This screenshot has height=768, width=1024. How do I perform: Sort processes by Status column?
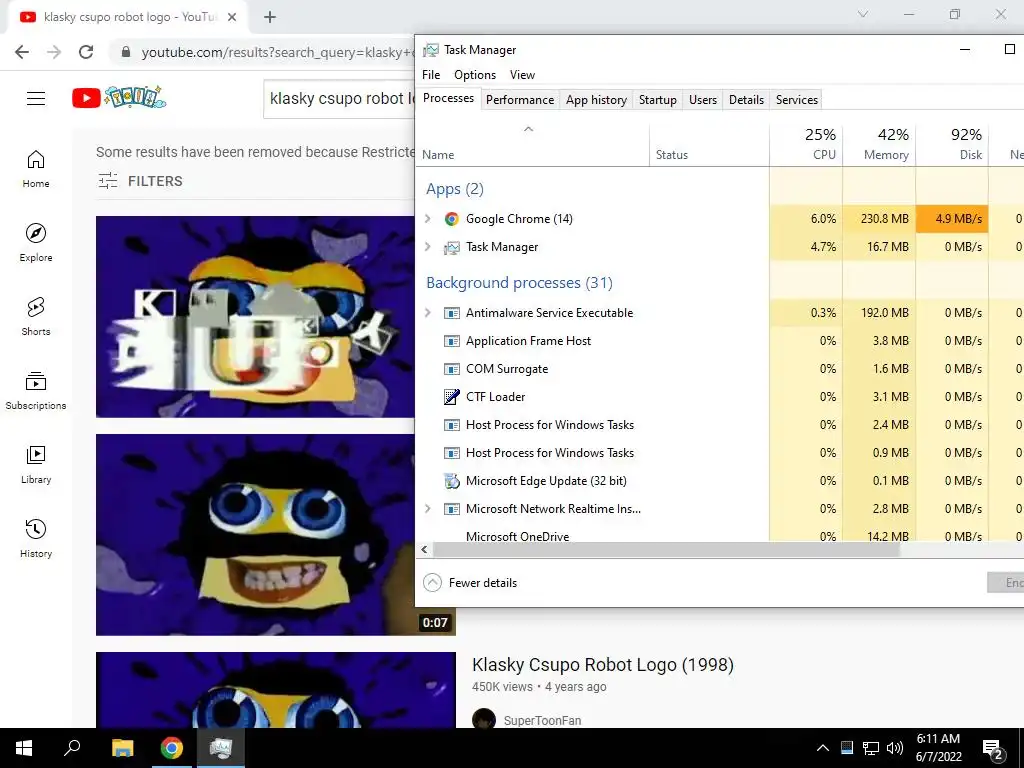point(710,144)
